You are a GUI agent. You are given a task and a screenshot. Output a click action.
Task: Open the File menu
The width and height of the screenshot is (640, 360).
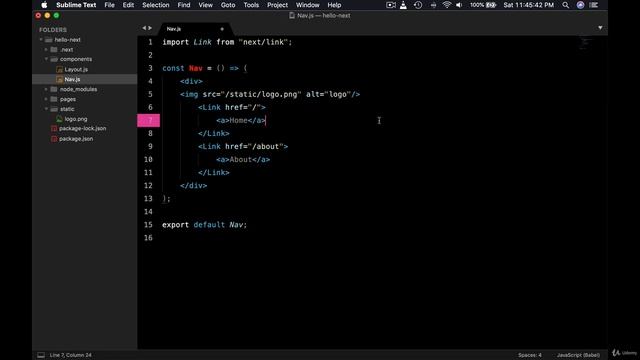(x=109, y=5)
